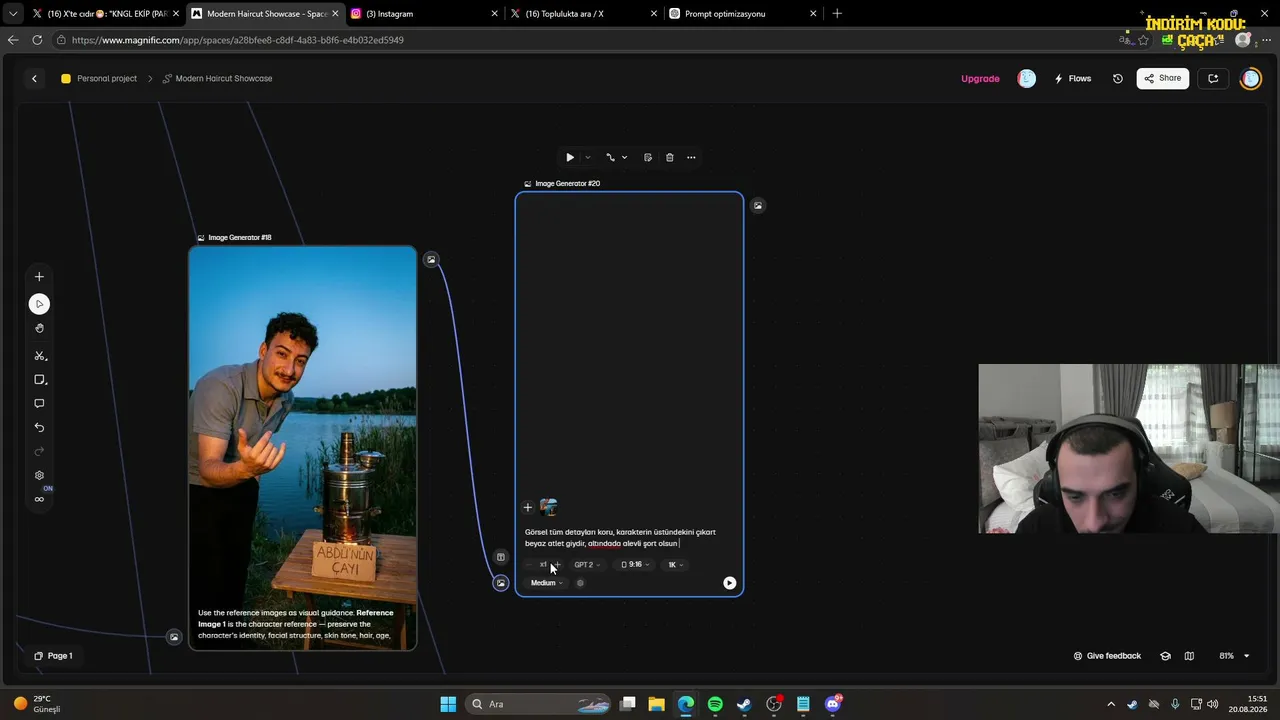Screen dimensions: 1280x720
Task: Click the Image Generator #18 title label
Action: click(240, 238)
